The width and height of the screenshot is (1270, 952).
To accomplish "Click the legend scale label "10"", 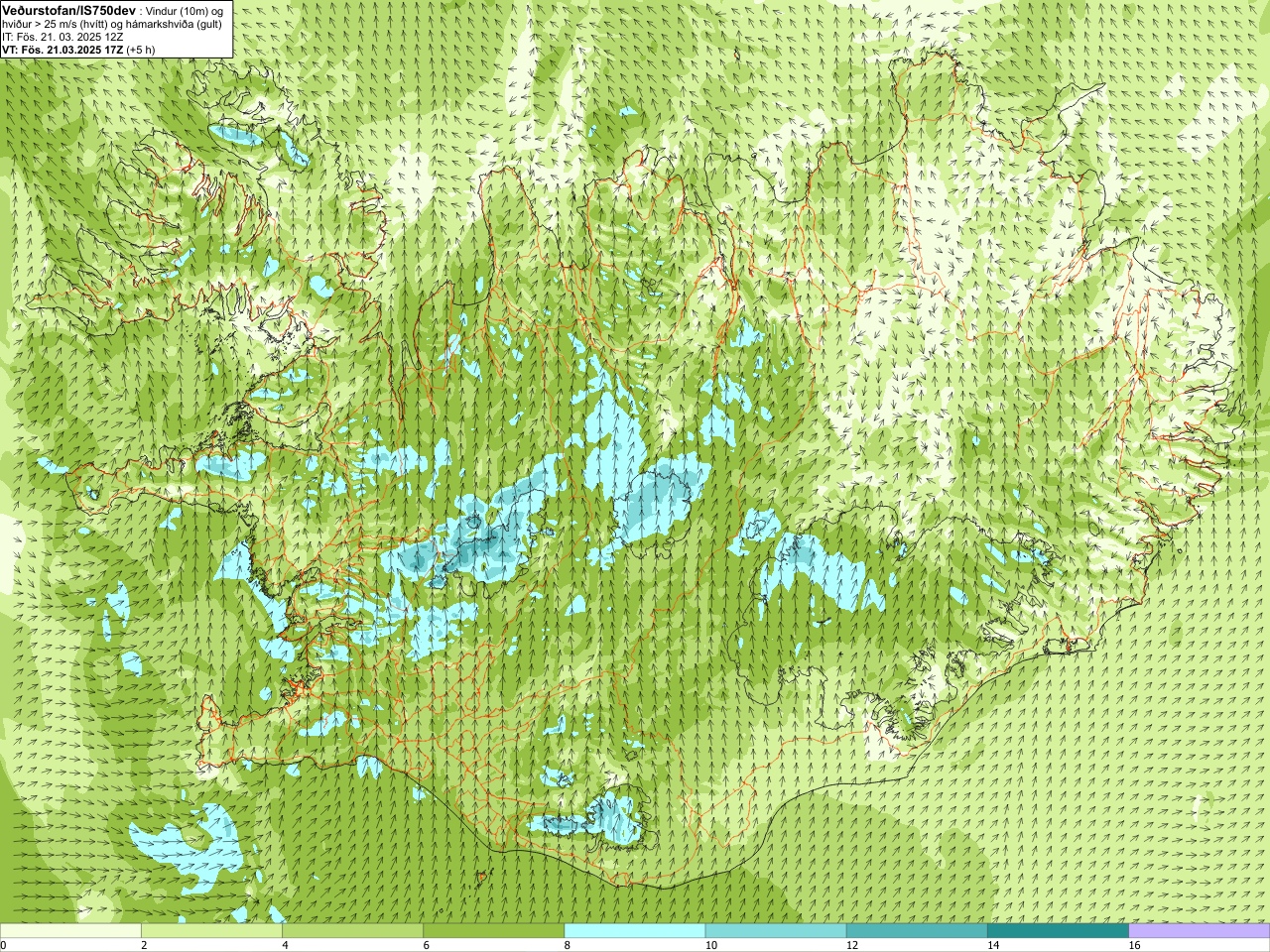I will tap(710, 945).
